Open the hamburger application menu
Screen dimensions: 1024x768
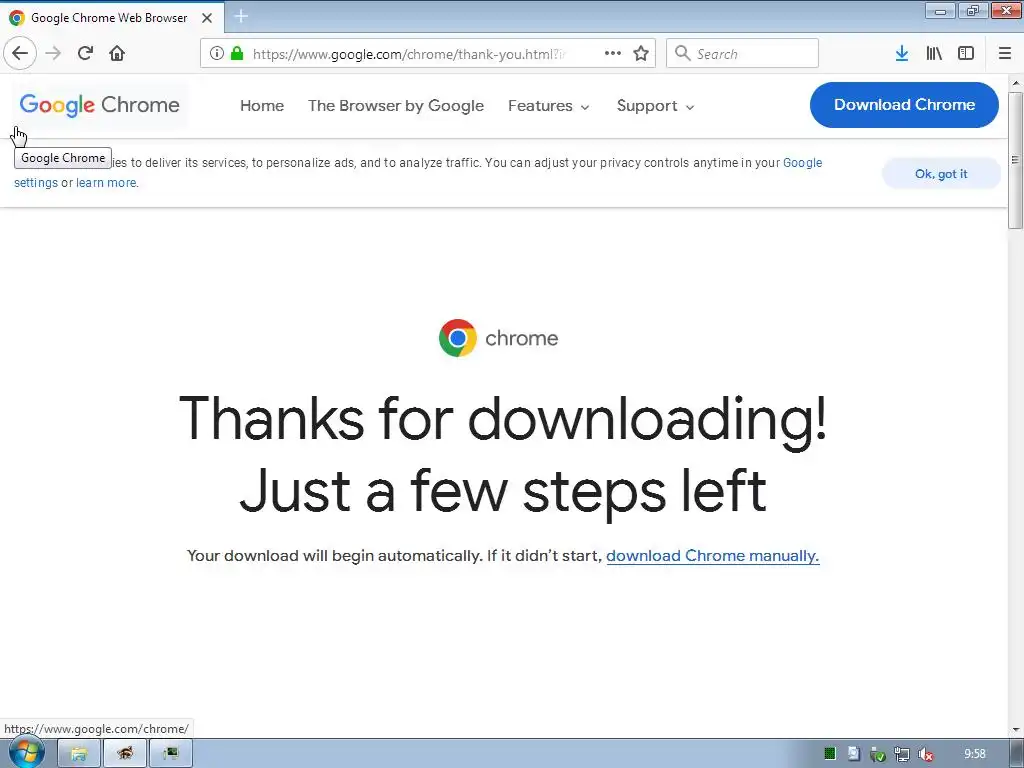(1005, 53)
